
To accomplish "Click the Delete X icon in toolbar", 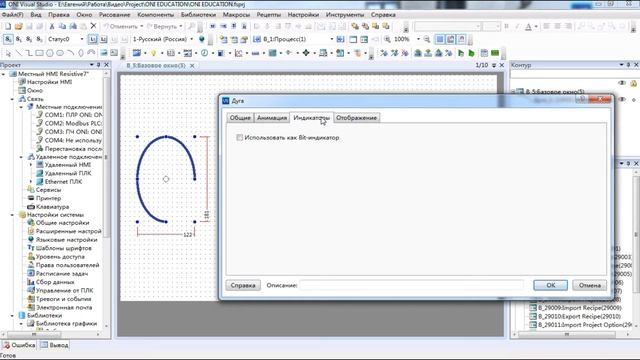I will pos(93,26).
